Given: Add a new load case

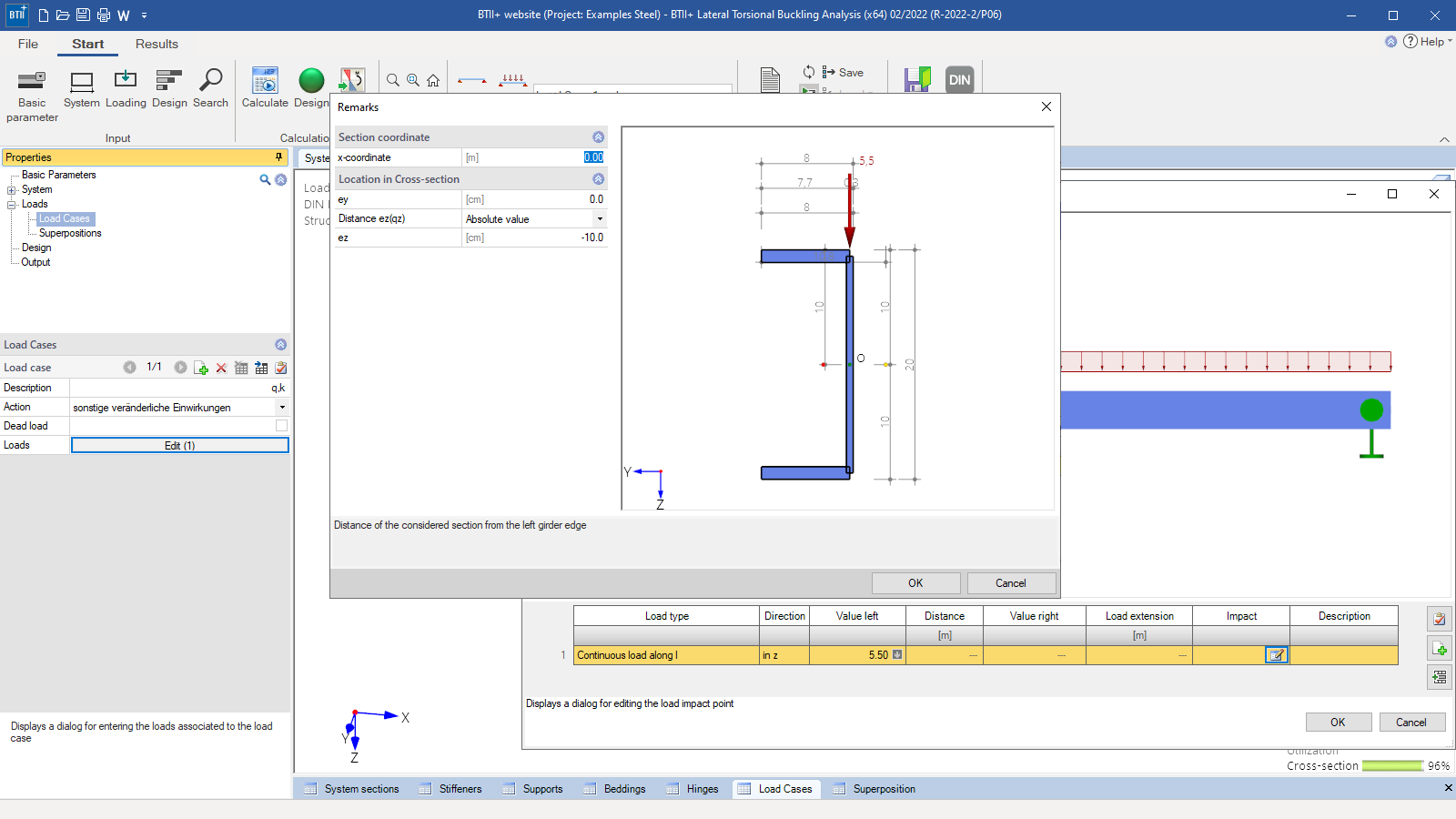Looking at the screenshot, I should (x=201, y=368).
